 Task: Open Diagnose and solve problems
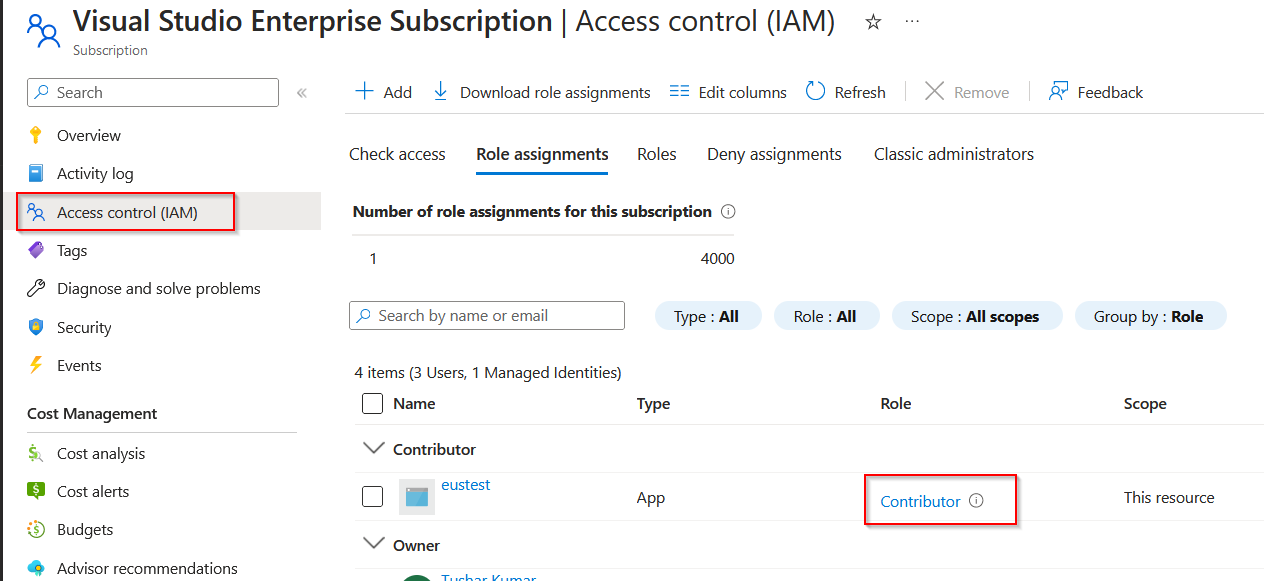pos(160,288)
